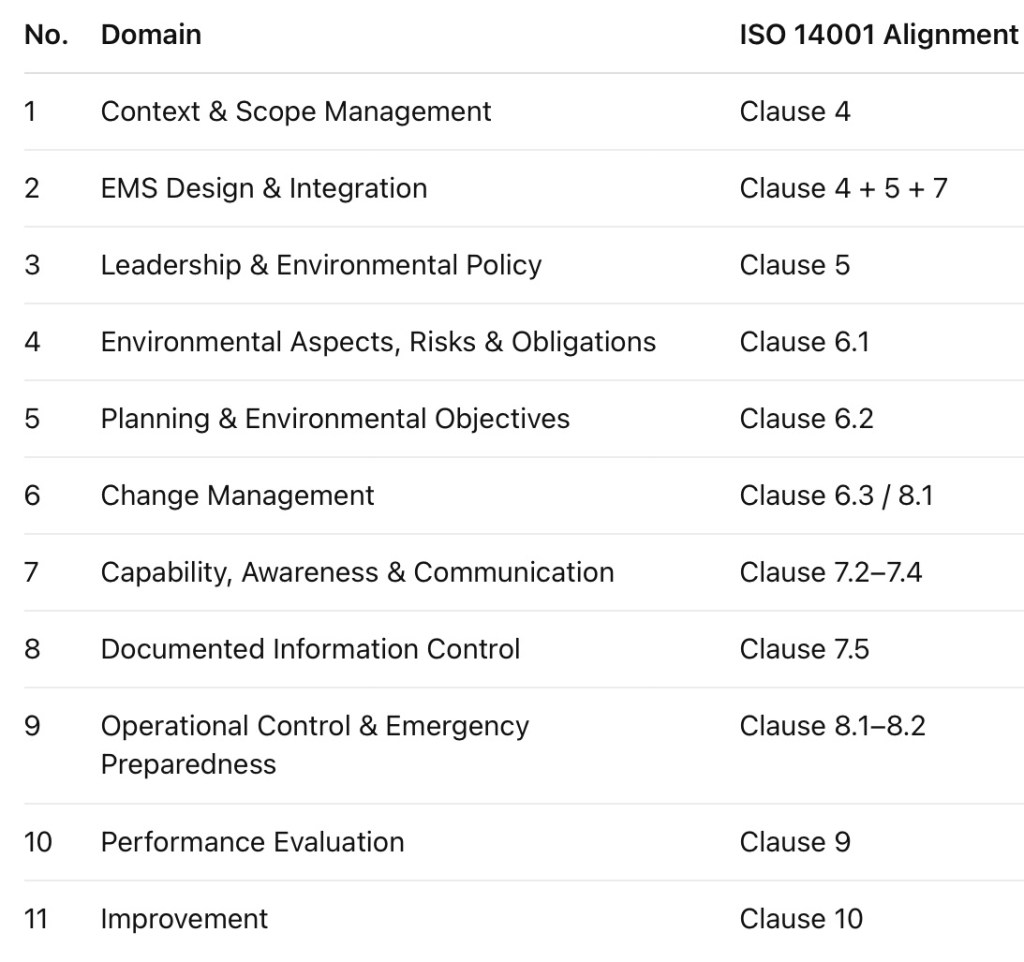Click the Domain column header

pyautogui.click(x=151, y=35)
